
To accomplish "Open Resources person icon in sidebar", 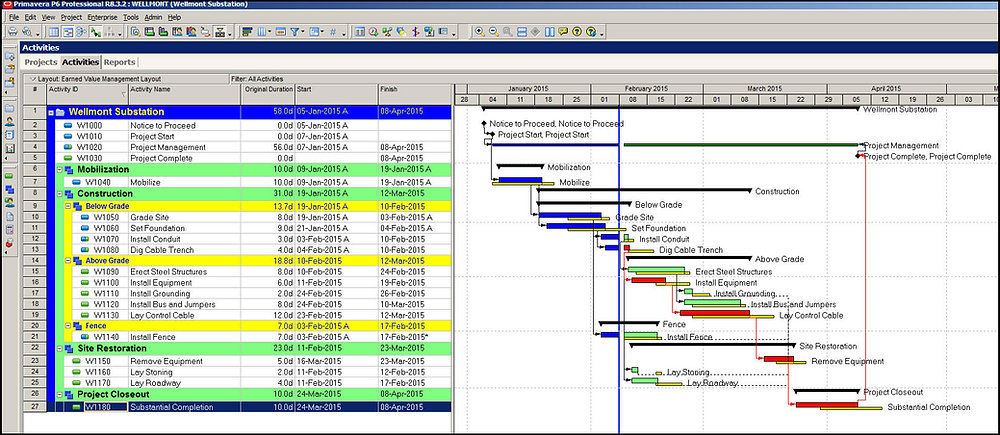I will tap(10, 121).
